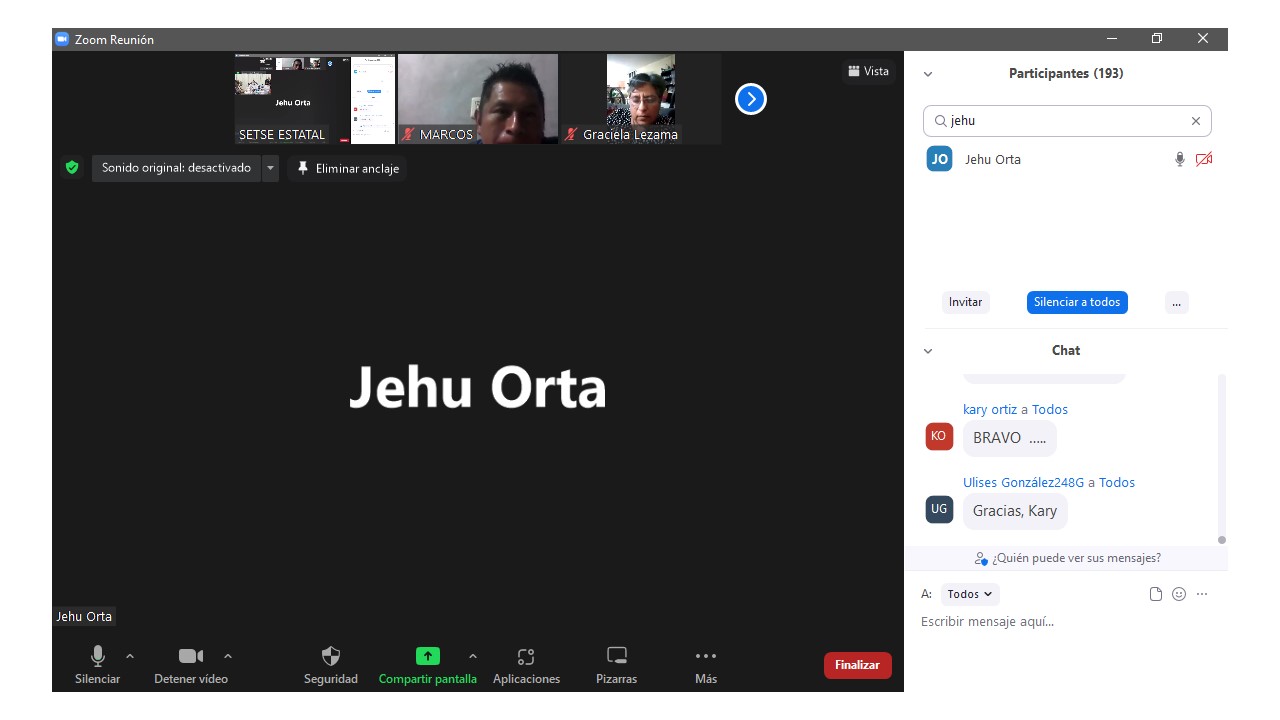1280x720 pixels.
Task: Click Ulises González's UG avatar
Action: pos(939,509)
